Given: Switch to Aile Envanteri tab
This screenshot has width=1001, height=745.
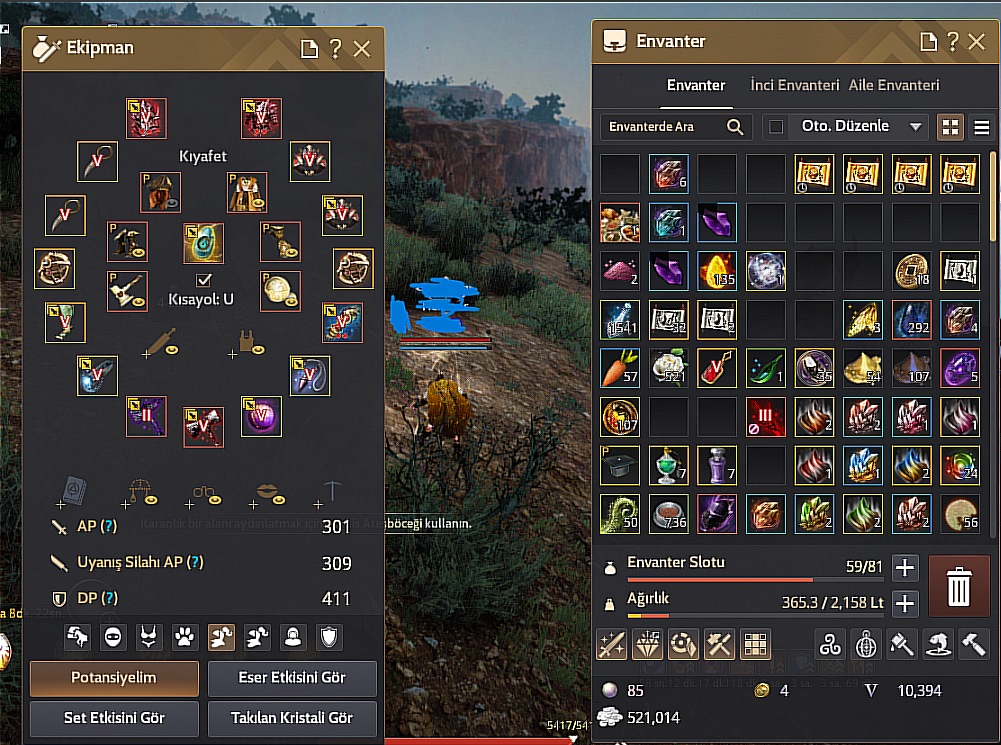Looking at the screenshot, I should 894,85.
